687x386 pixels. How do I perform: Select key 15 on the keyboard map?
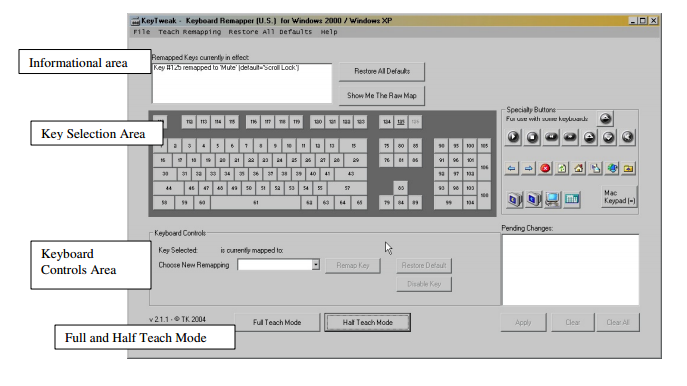click(353, 146)
